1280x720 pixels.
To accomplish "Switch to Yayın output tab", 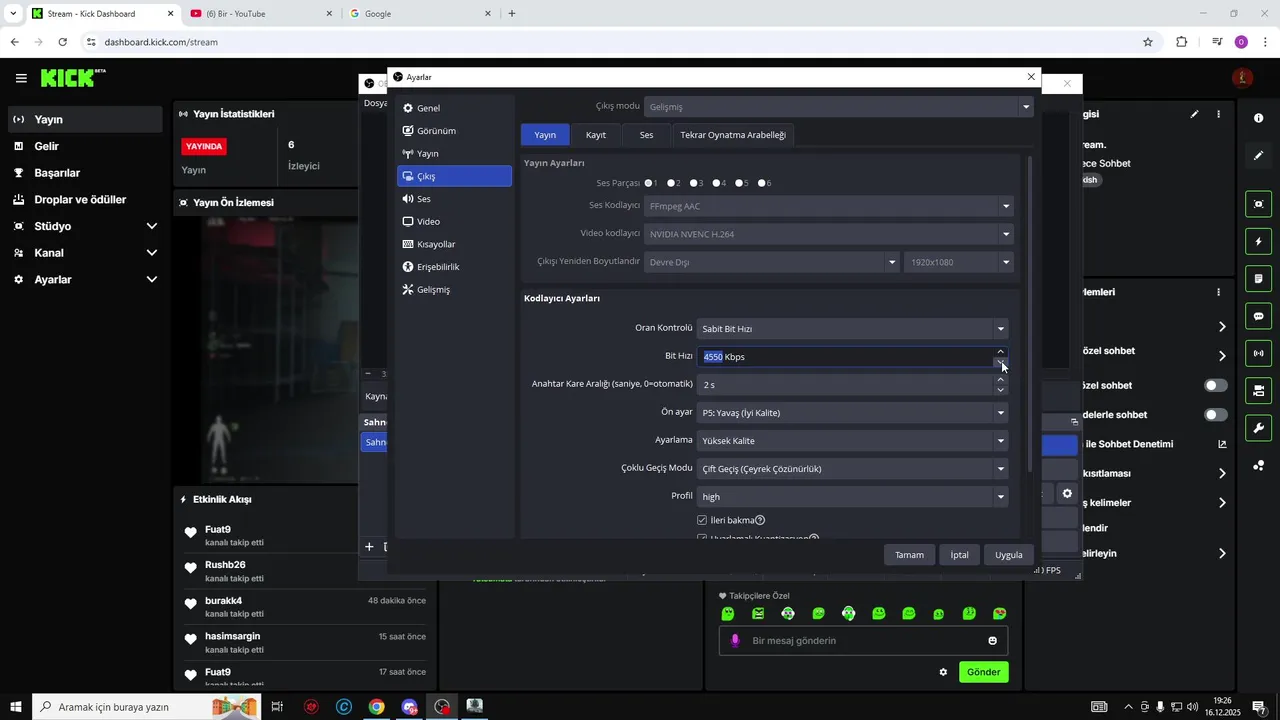I will 545,135.
